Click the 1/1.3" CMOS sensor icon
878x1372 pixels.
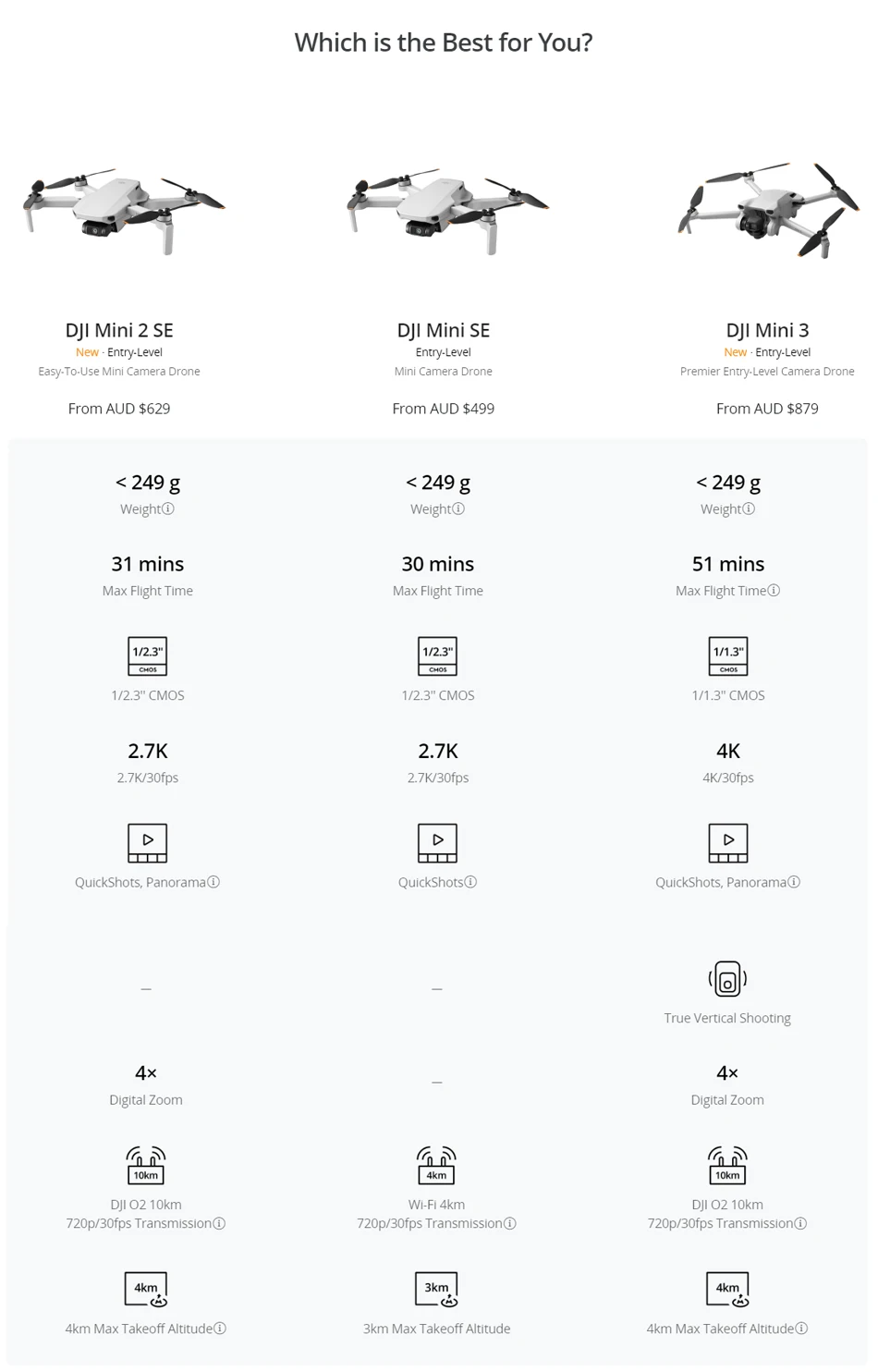tap(727, 655)
